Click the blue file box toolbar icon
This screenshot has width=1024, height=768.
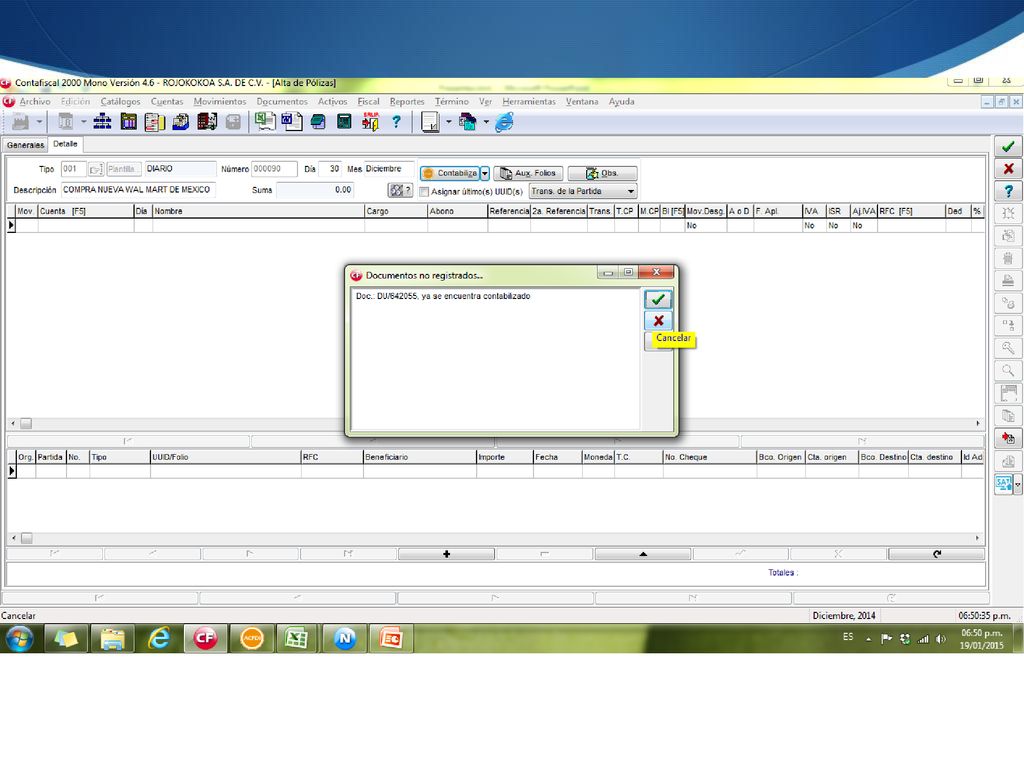click(181, 121)
